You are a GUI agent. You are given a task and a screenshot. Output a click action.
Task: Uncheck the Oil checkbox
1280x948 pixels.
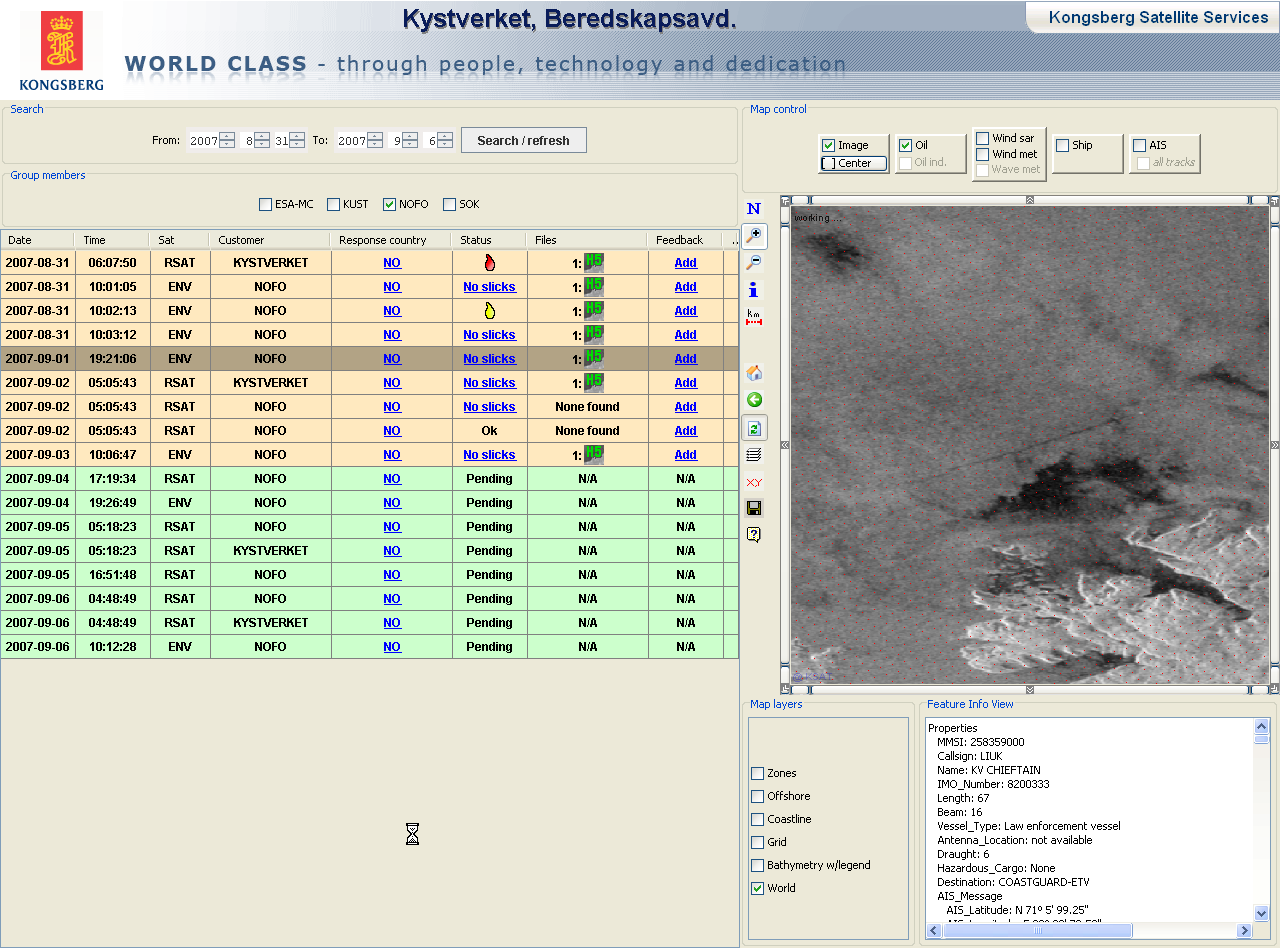[x=905, y=145]
